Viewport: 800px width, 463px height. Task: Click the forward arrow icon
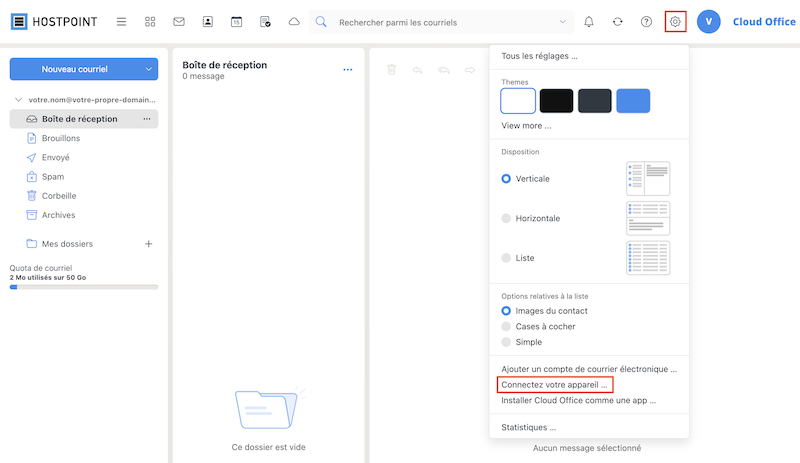pyautogui.click(x=470, y=70)
